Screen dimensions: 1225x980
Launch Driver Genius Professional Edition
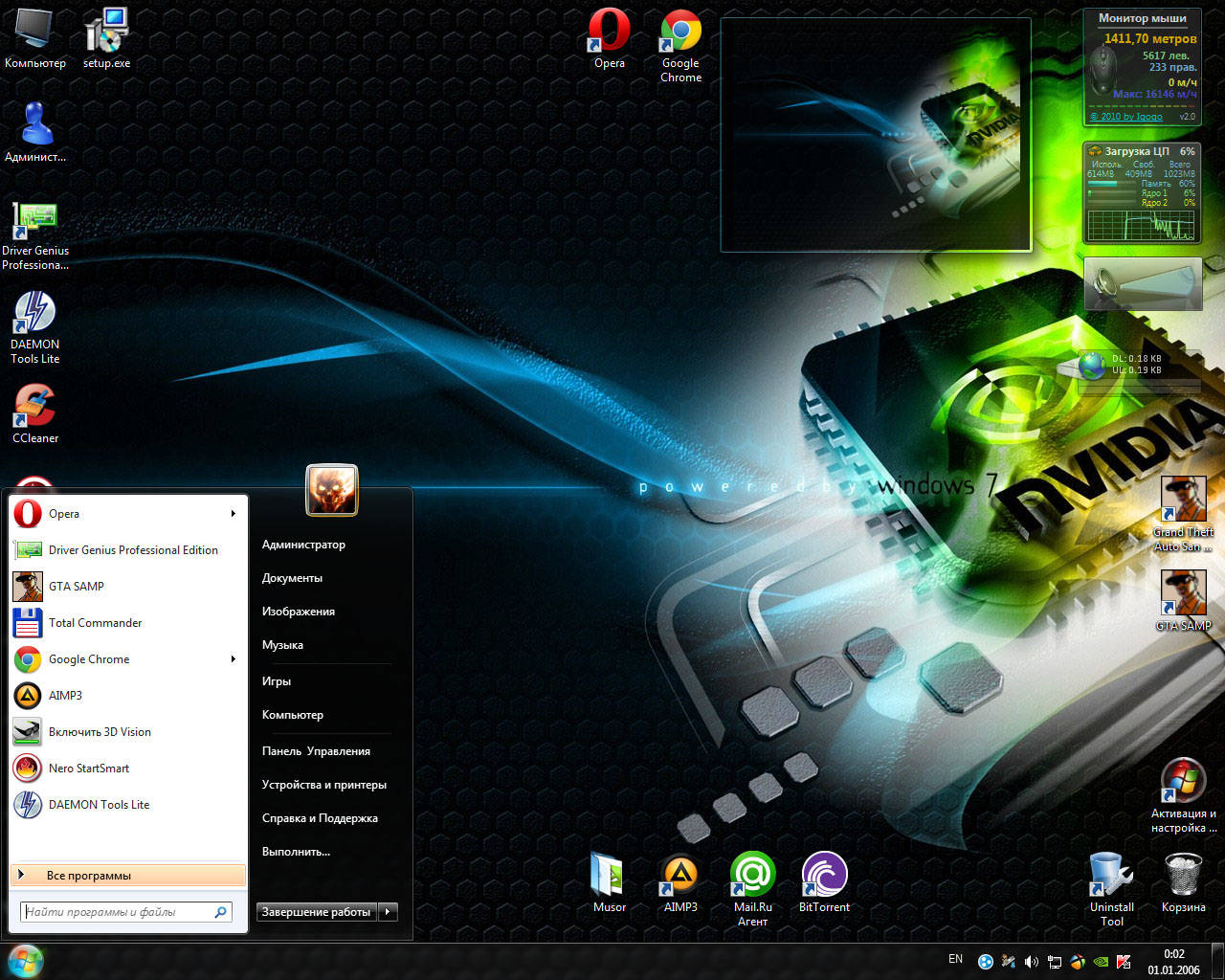click(128, 550)
